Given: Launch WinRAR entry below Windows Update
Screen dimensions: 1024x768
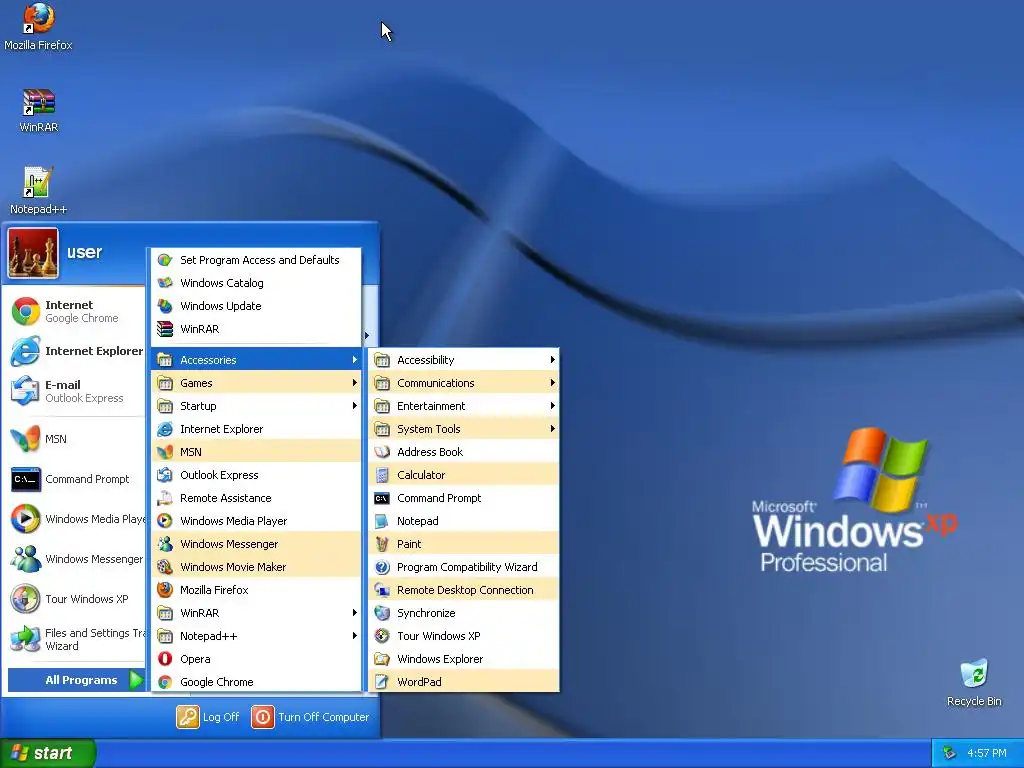Looking at the screenshot, I should [256, 329].
